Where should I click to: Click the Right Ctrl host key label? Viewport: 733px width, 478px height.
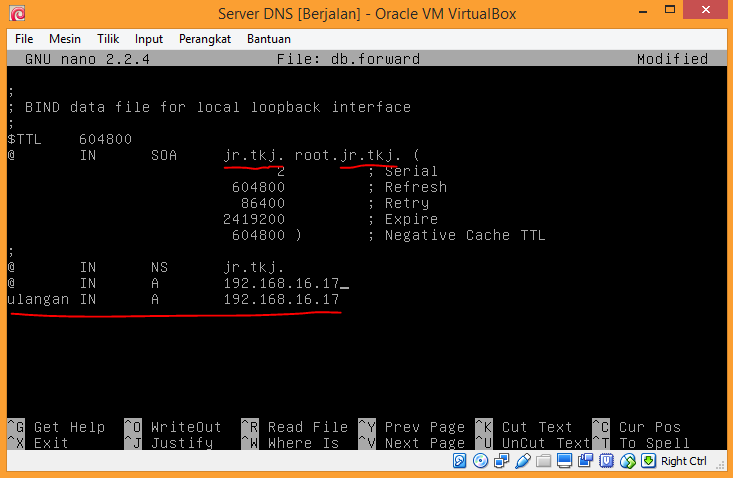pos(683,461)
